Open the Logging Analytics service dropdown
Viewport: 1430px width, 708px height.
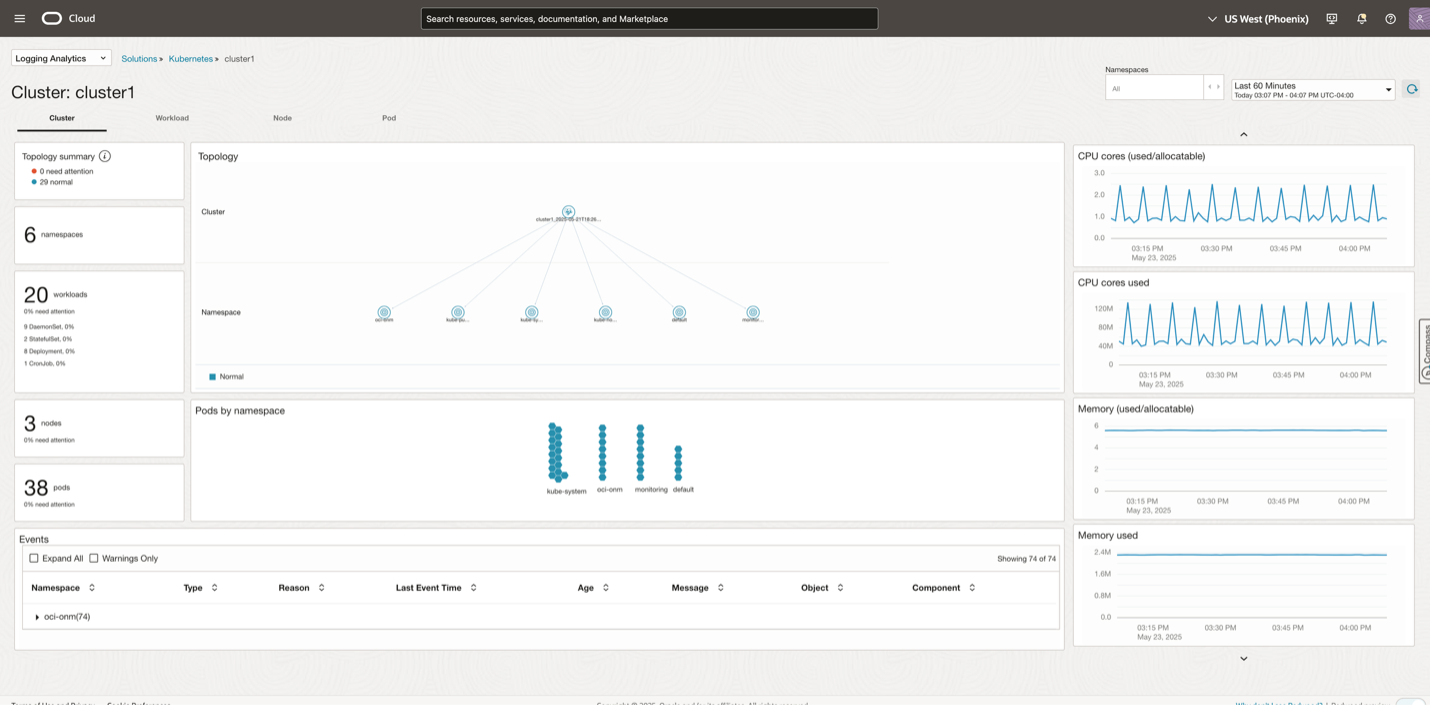coord(60,57)
